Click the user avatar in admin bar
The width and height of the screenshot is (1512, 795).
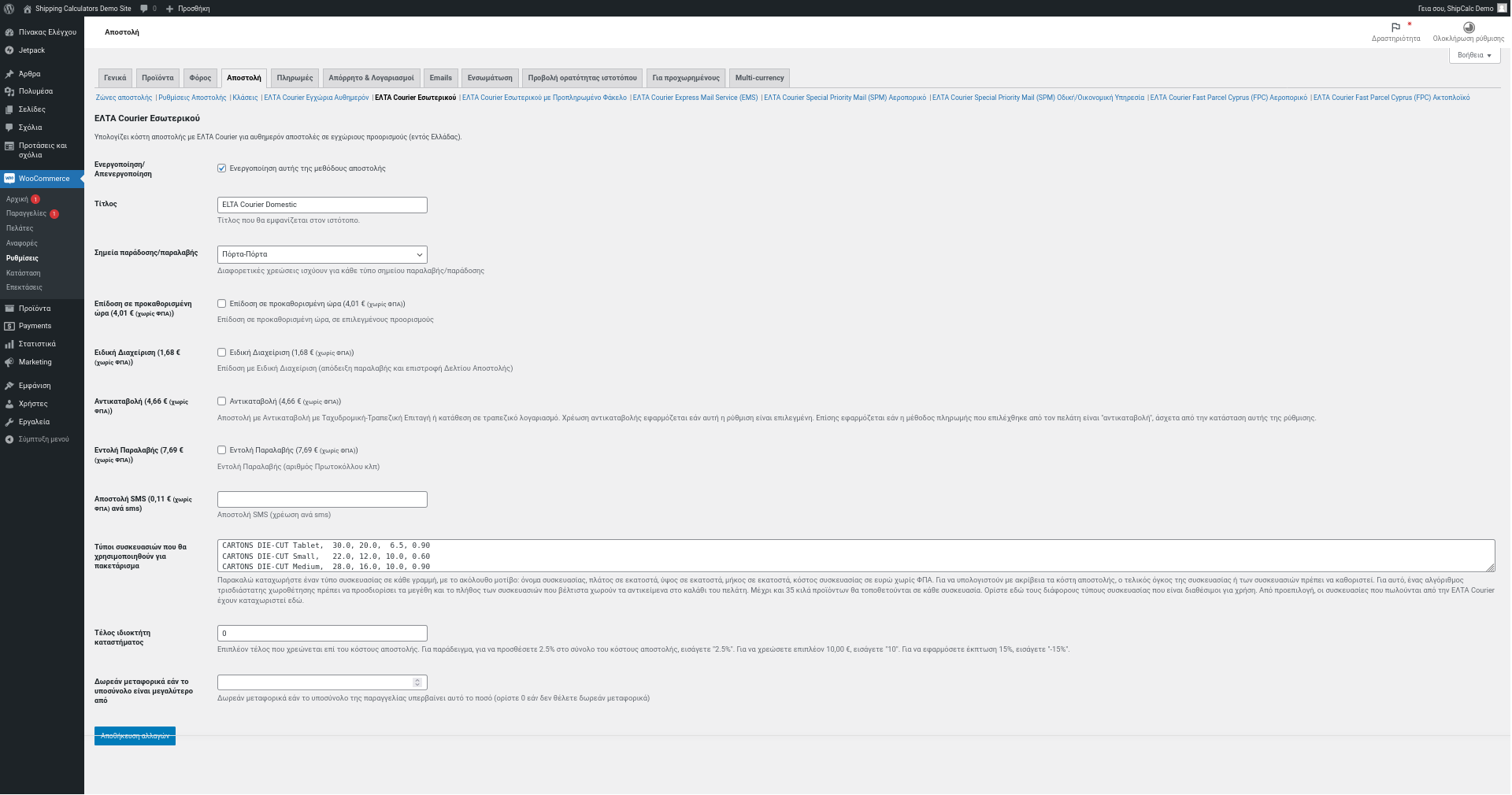(x=1502, y=8)
